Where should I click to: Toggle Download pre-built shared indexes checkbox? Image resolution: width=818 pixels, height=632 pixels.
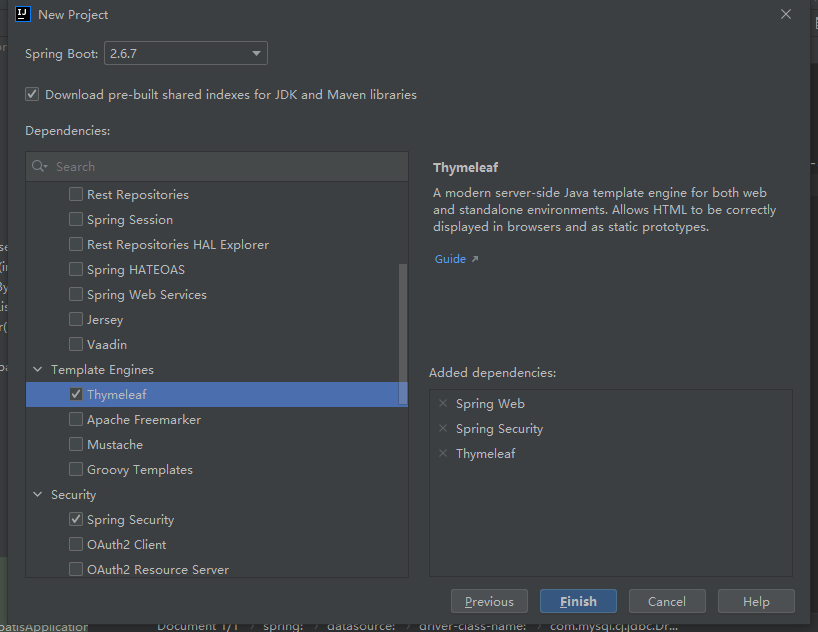pyautogui.click(x=32, y=94)
